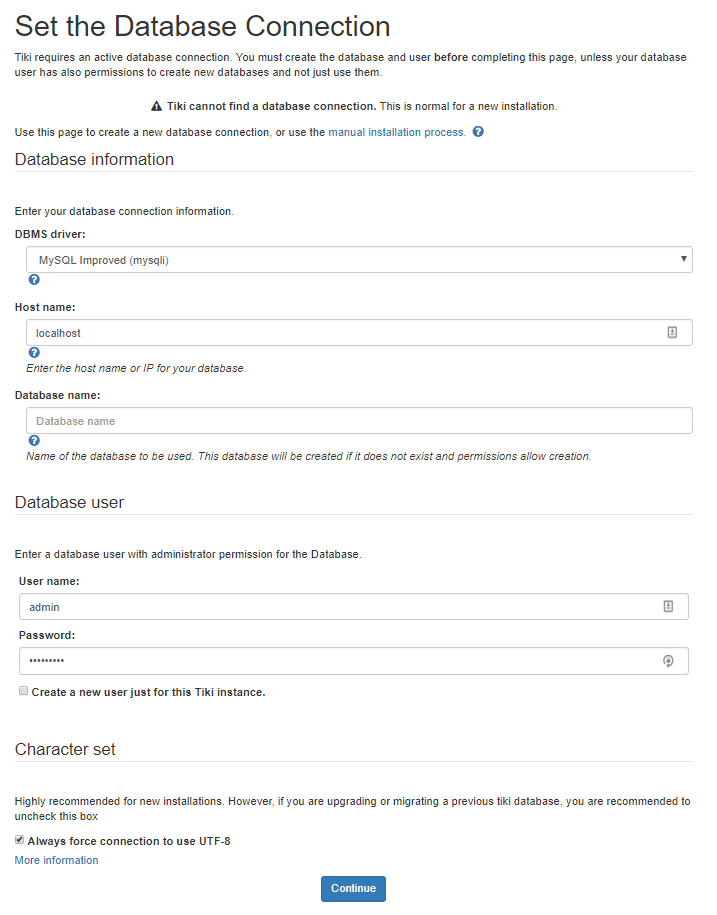Click autofill icon inside User name field
Image resolution: width=717 pixels, height=915 pixels.
(x=668, y=606)
